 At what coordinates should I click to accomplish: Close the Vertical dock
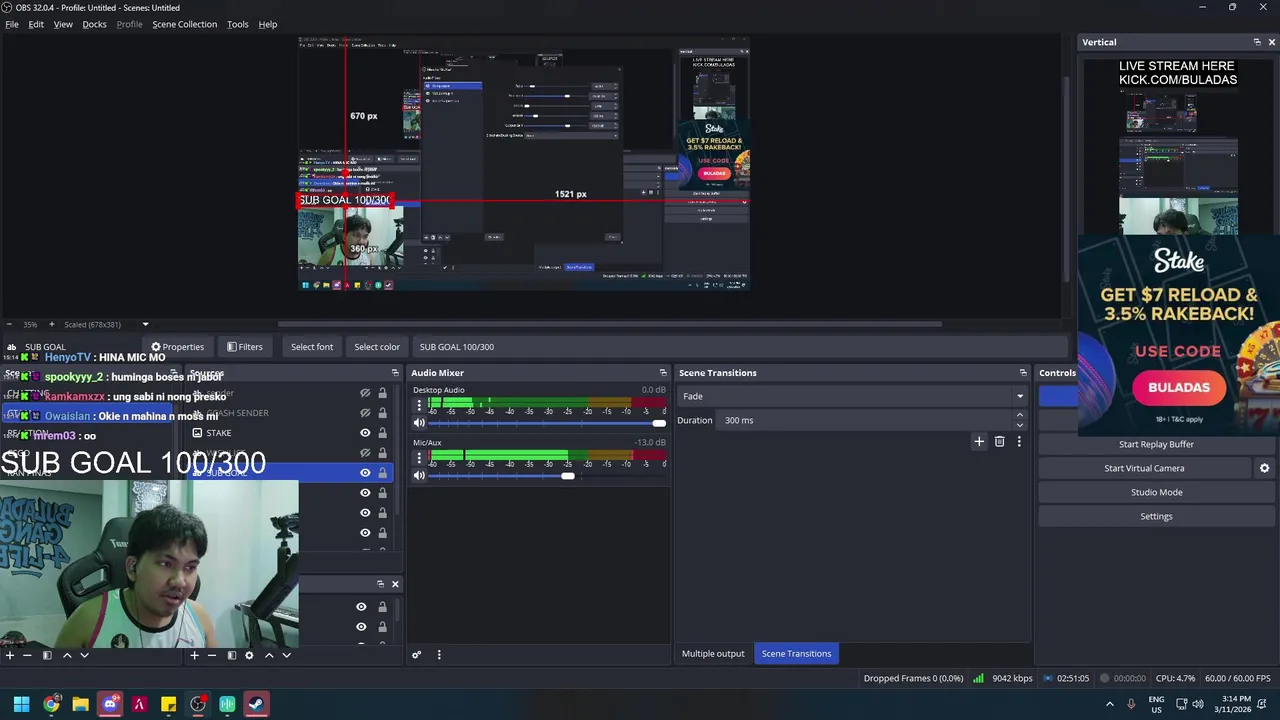pos(1271,42)
